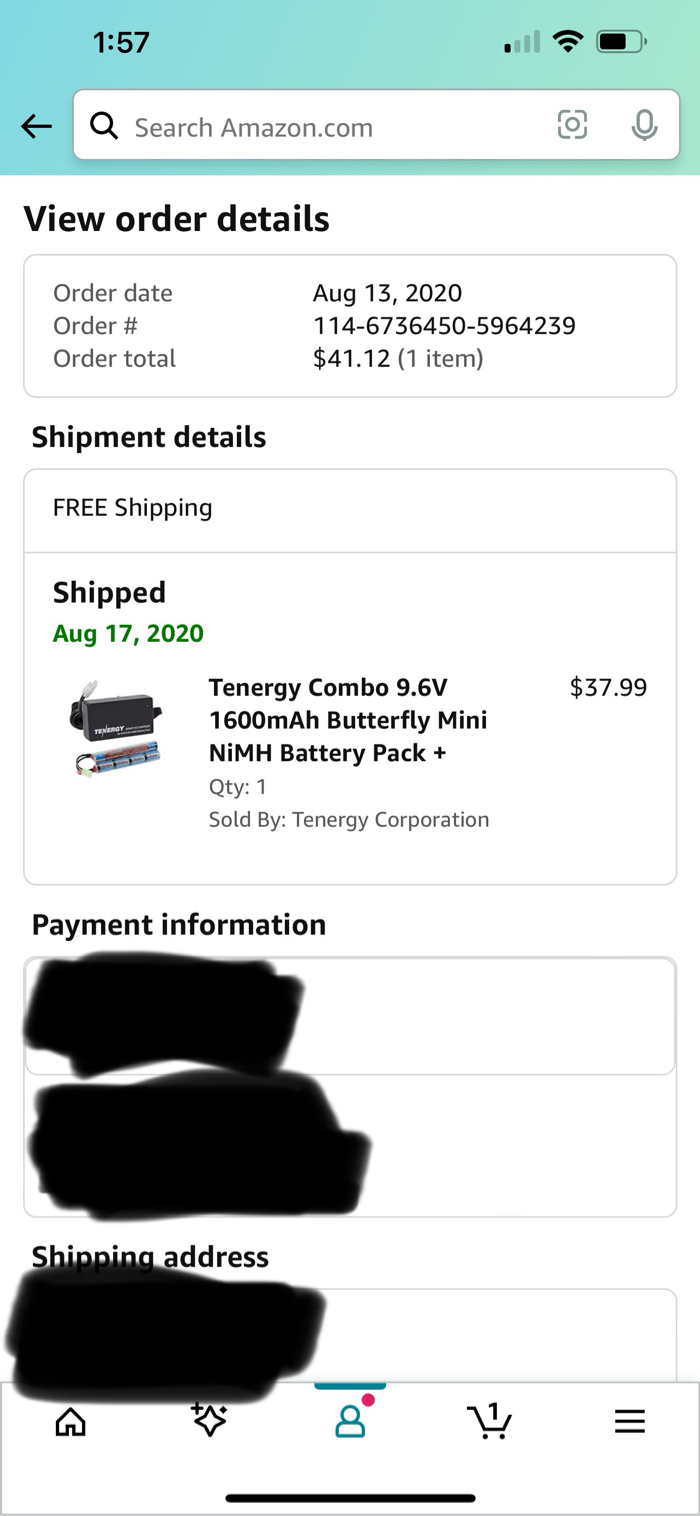Open the Tenergy battery product thumbnail

point(116,730)
